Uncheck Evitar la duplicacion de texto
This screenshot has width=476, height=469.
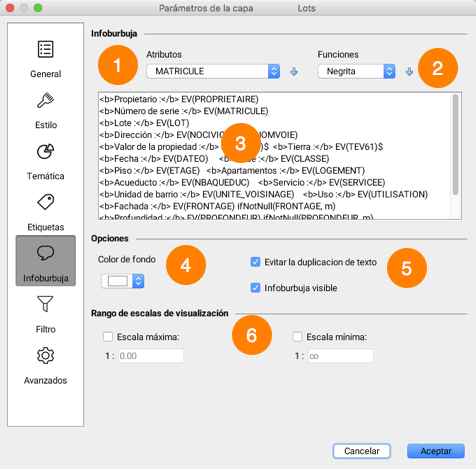(x=255, y=262)
